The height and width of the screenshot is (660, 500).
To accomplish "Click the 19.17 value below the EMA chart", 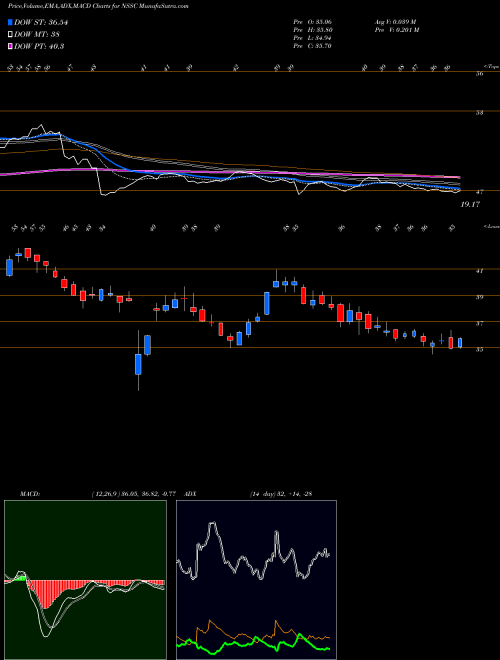I will click(470, 205).
